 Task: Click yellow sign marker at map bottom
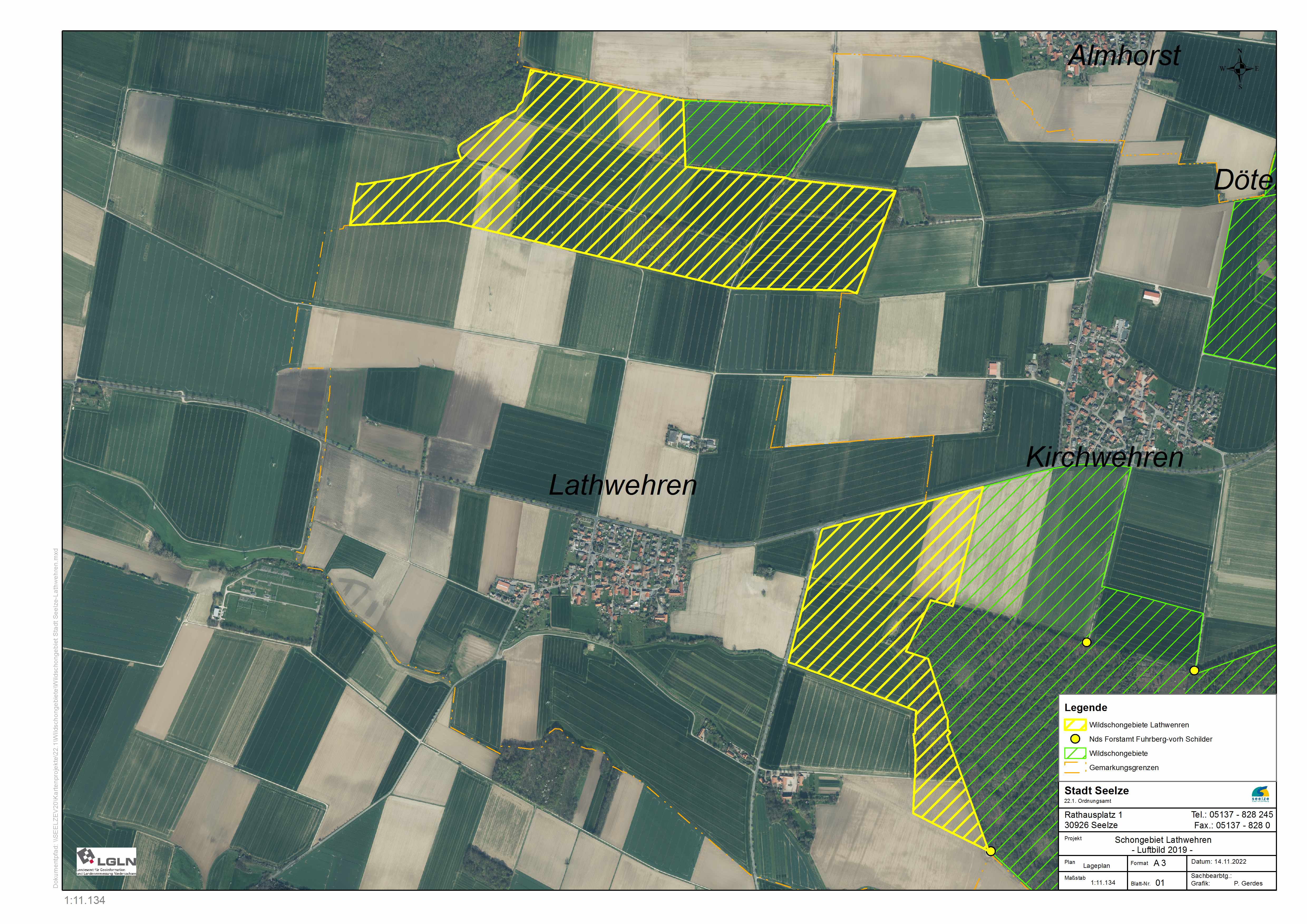(990, 851)
